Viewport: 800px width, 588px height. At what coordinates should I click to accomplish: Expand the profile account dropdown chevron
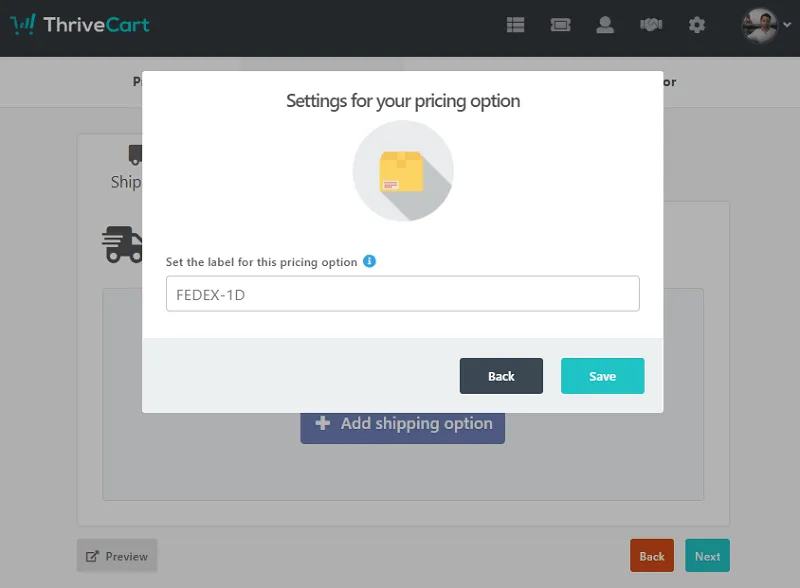(x=788, y=27)
